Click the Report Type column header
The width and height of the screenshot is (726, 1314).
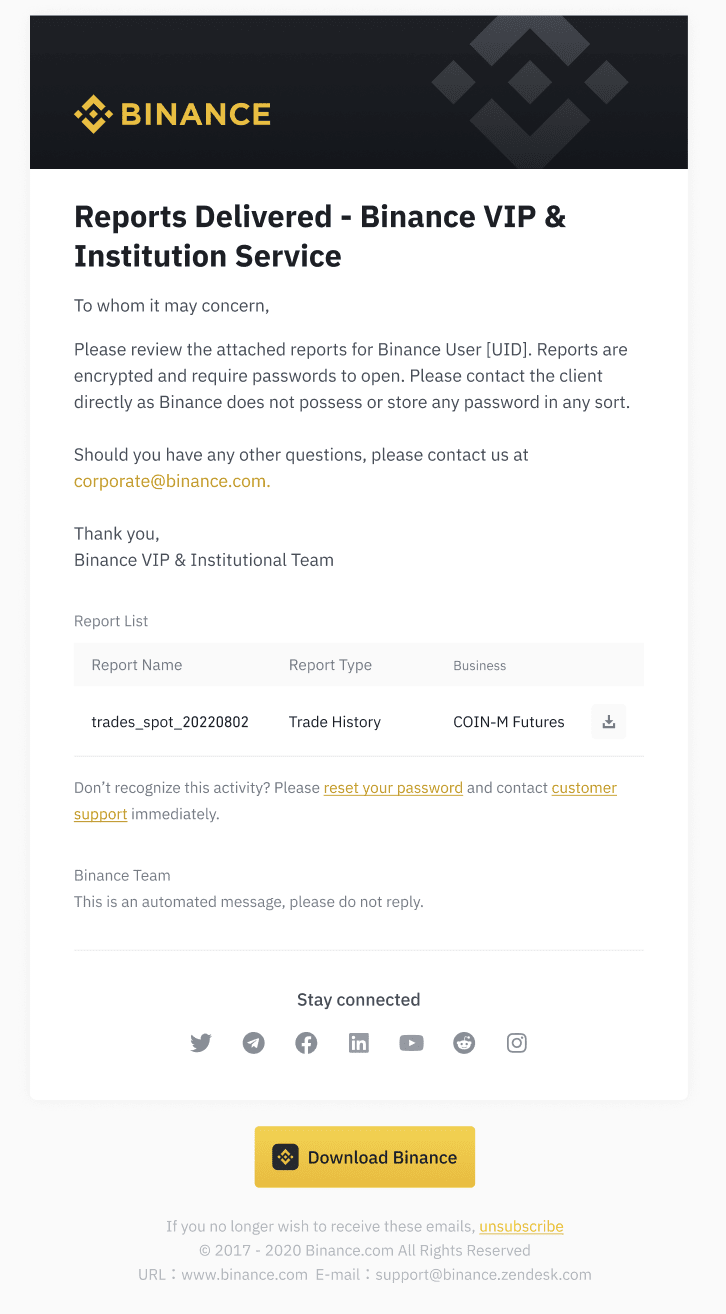coord(330,665)
